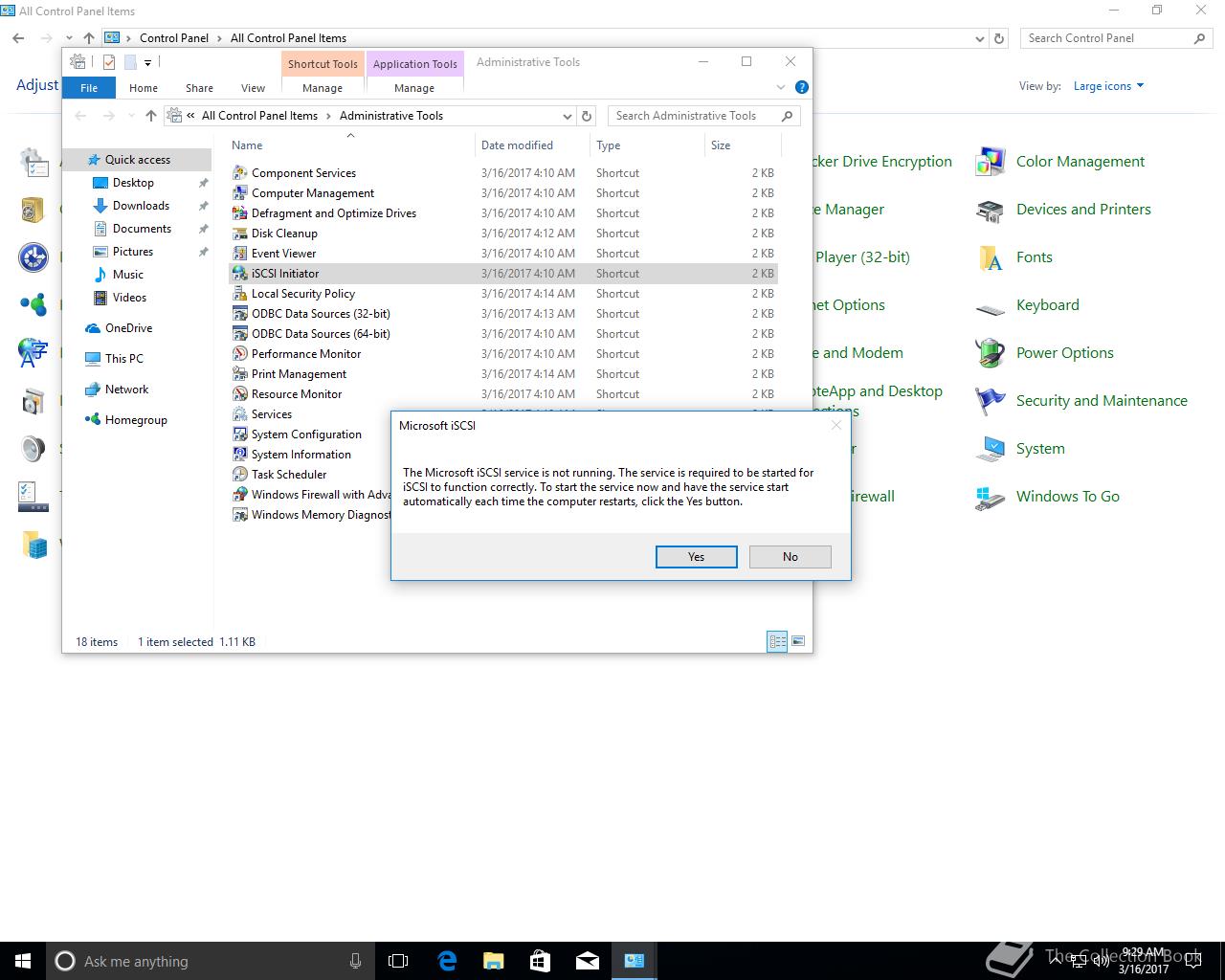This screenshot has height=980, width=1225.
Task: Select System Configuration shortcut icon
Action: 240,434
